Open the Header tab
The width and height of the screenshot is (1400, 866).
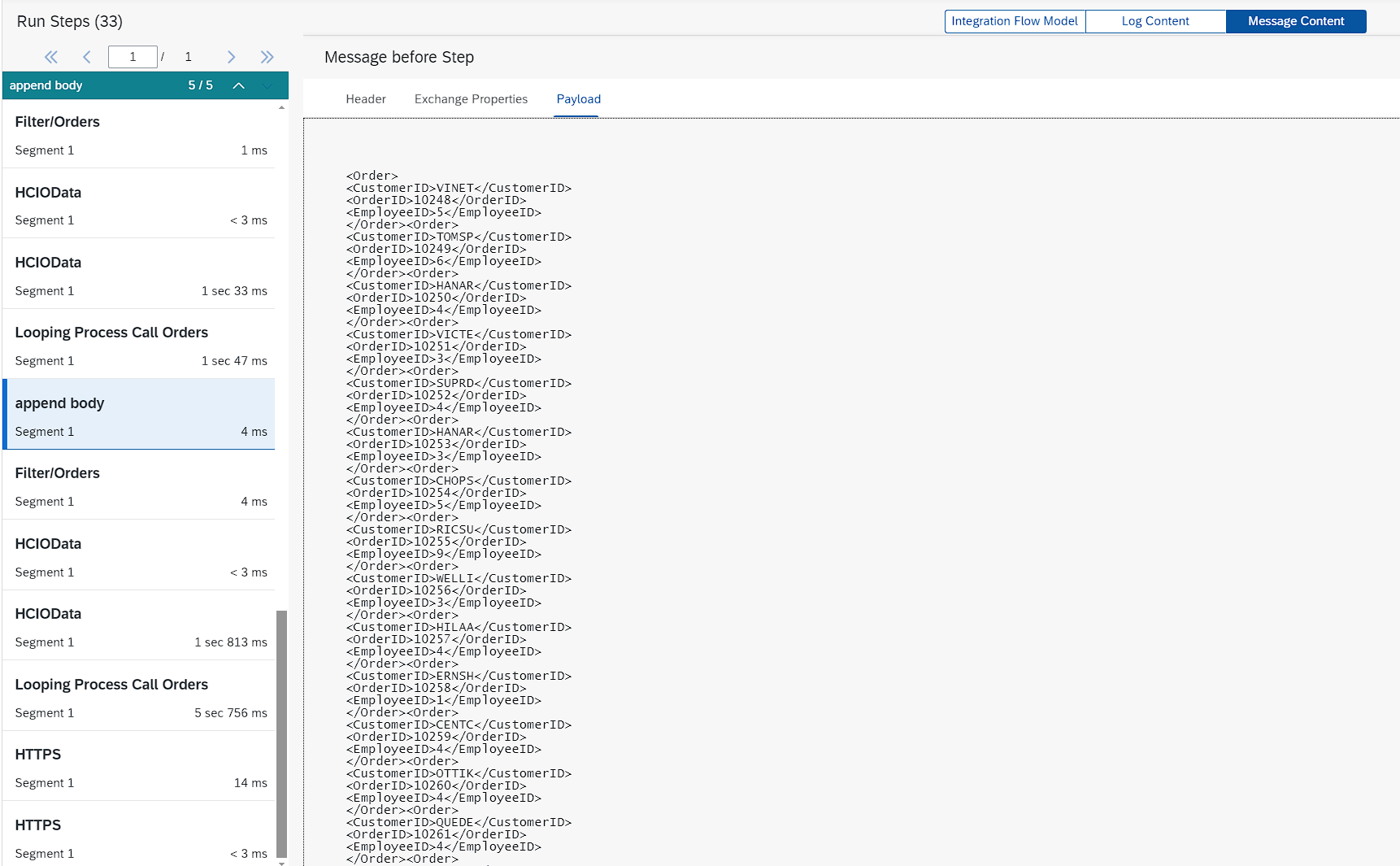click(366, 98)
